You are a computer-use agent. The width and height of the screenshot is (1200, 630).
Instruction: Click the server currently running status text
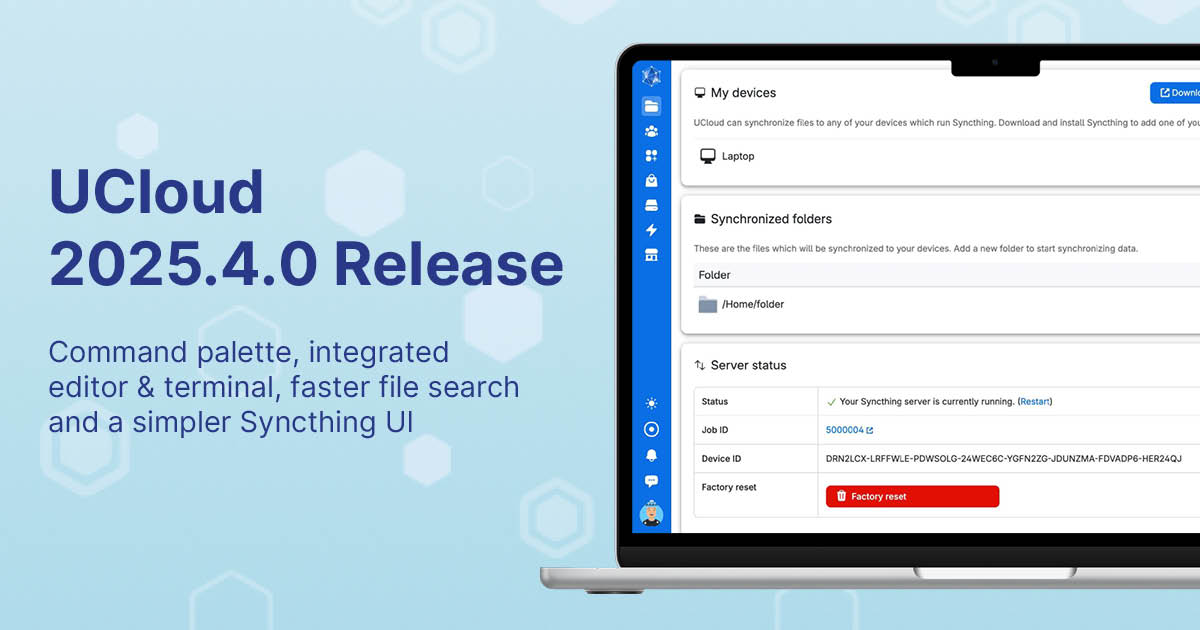[x=927, y=402]
